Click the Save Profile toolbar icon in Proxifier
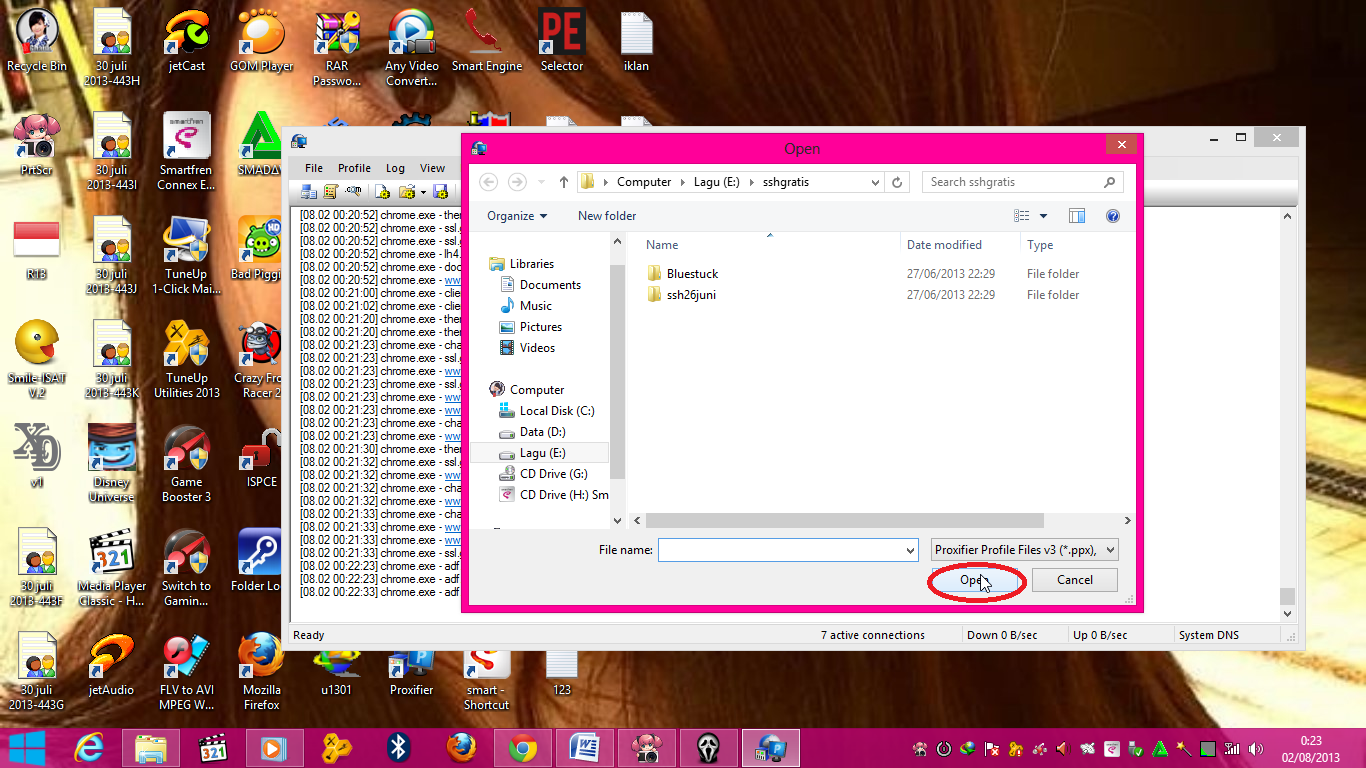1366x768 pixels. pos(440,191)
